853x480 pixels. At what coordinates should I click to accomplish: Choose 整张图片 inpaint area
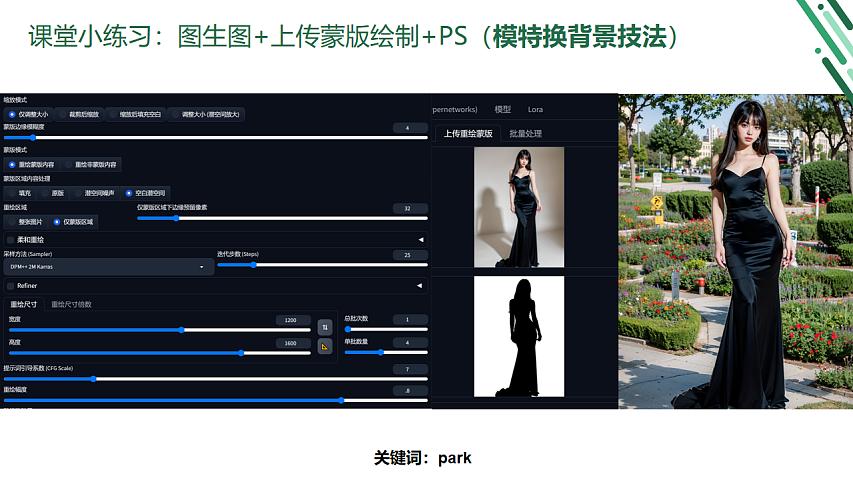tap(26, 222)
